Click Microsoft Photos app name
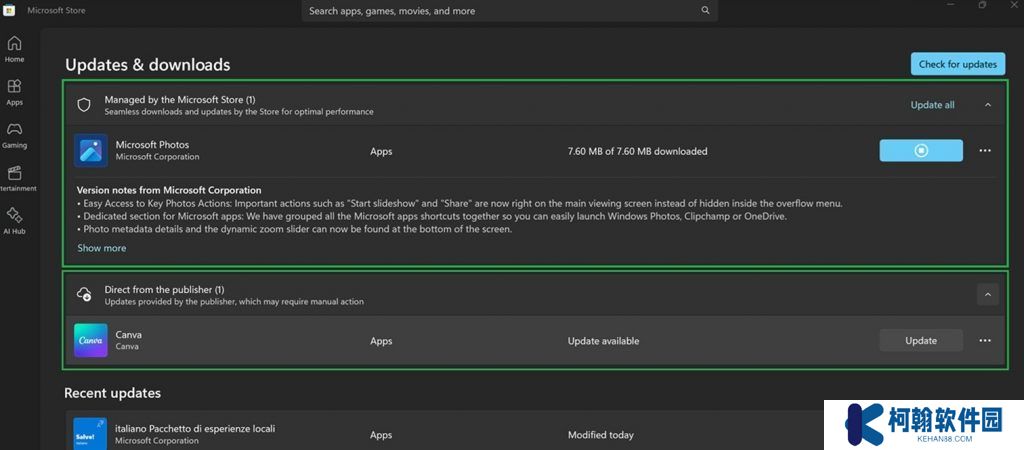1024x450 pixels. [x=152, y=145]
